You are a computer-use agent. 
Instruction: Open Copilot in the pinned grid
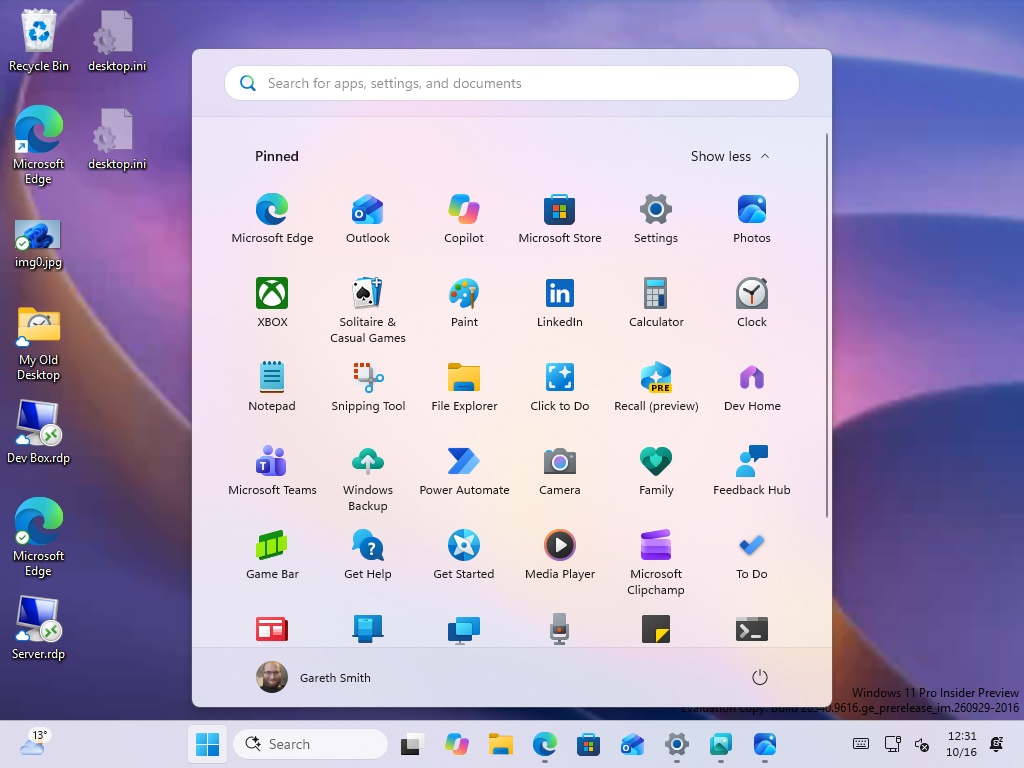tap(464, 219)
